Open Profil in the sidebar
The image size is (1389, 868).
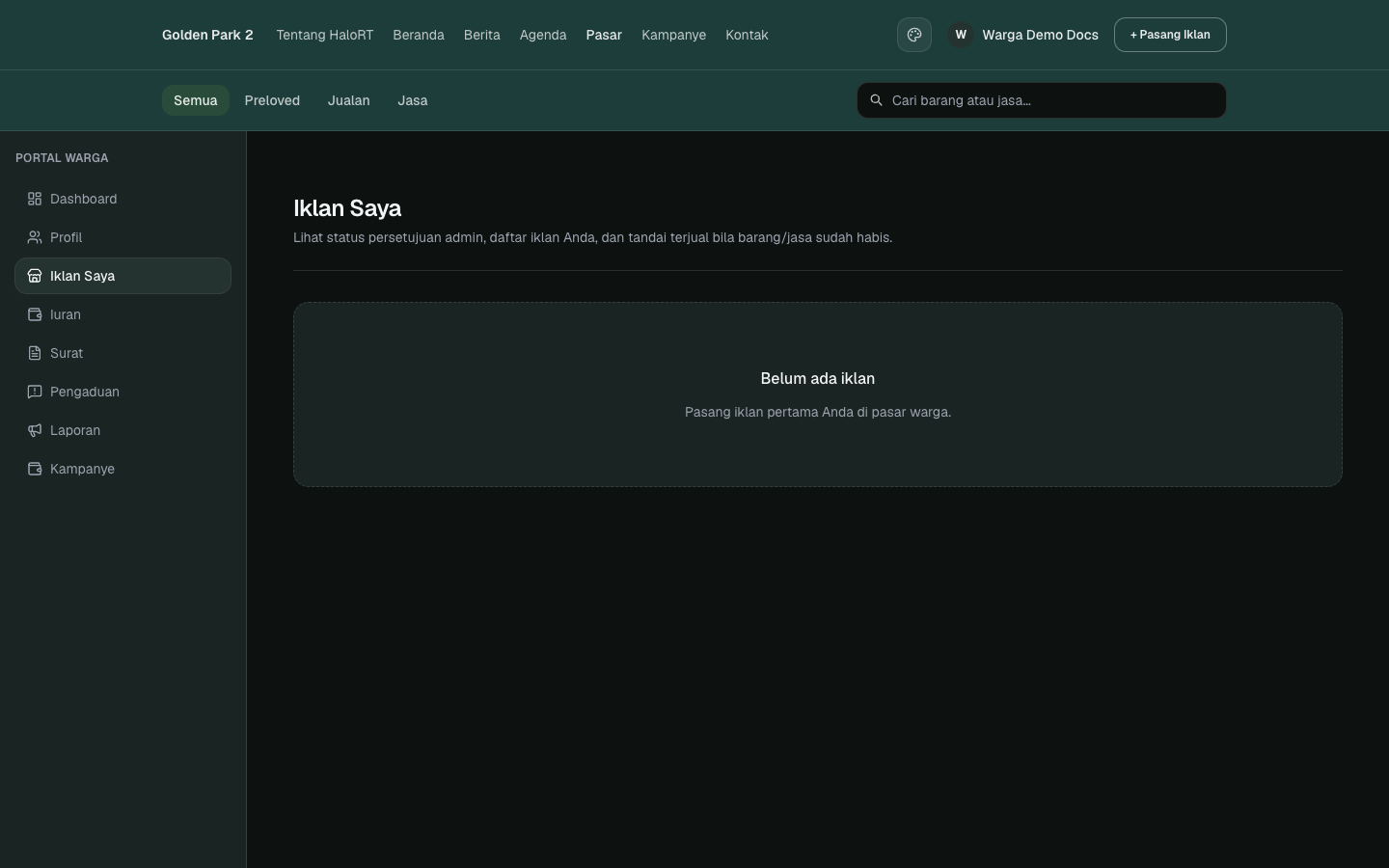(123, 237)
